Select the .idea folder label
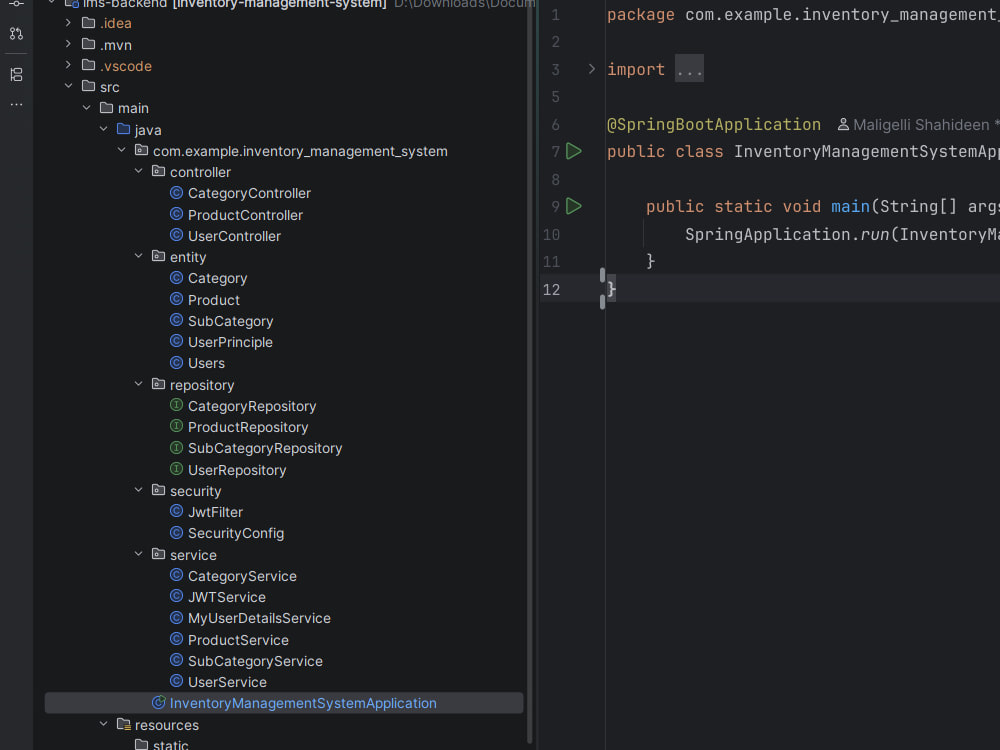The height and width of the screenshot is (750, 1000). (x=115, y=23)
